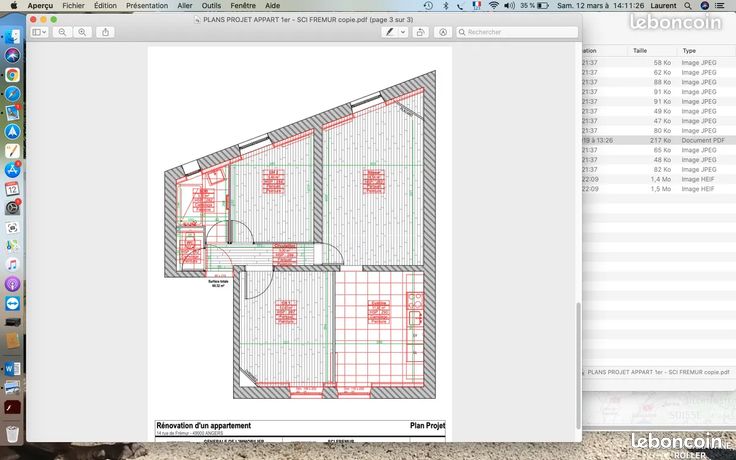The image size is (736, 460).
Task: Expand the pen tool dropdown arrow
Action: 403,32
